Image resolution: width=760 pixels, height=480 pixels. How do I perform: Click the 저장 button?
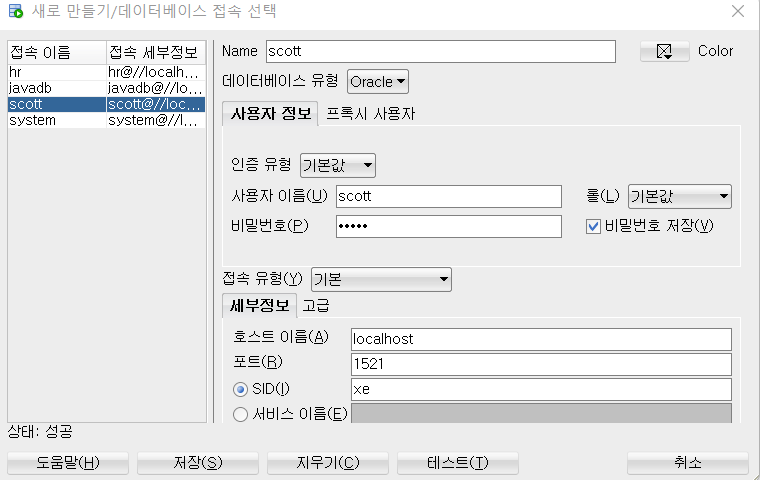[x=198, y=463]
